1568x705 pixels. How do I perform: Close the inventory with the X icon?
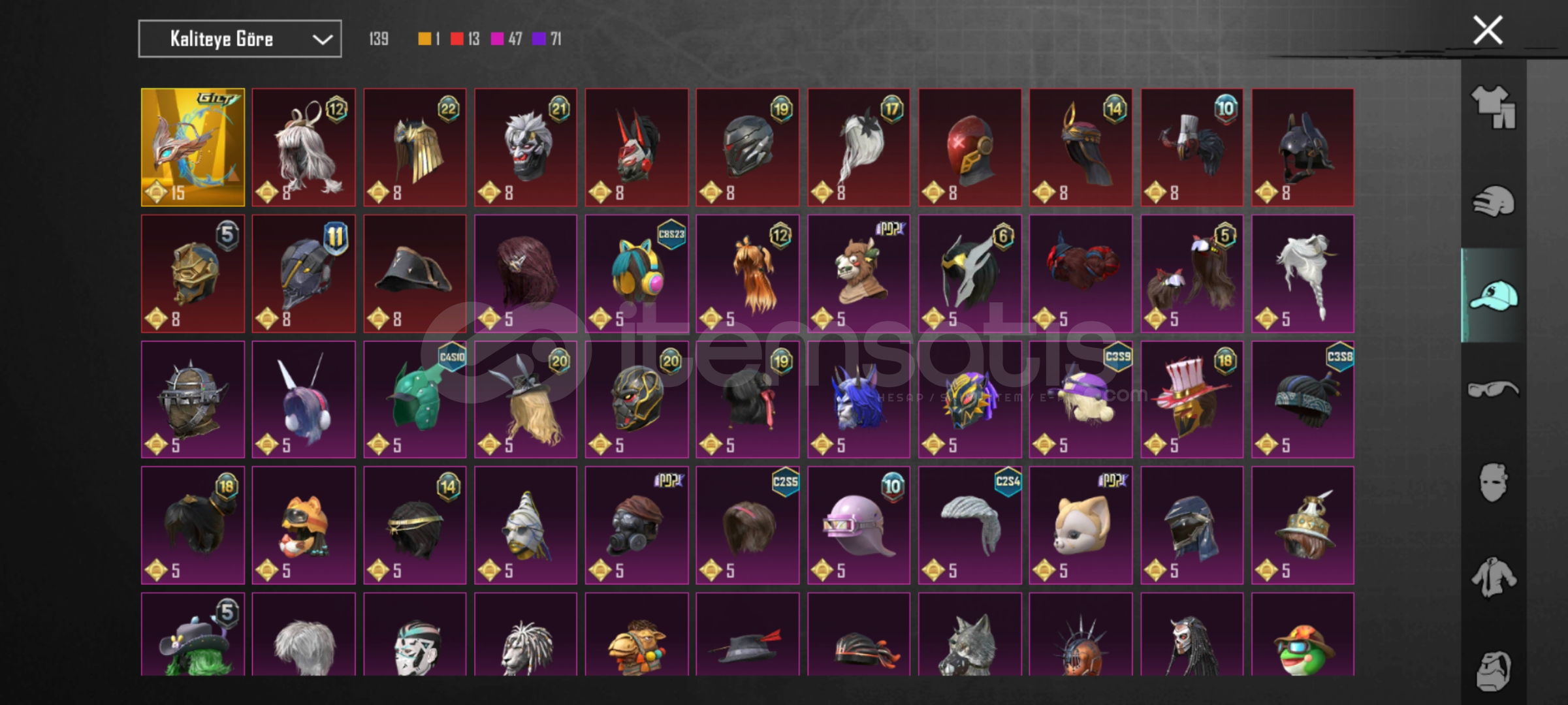coord(1488,30)
